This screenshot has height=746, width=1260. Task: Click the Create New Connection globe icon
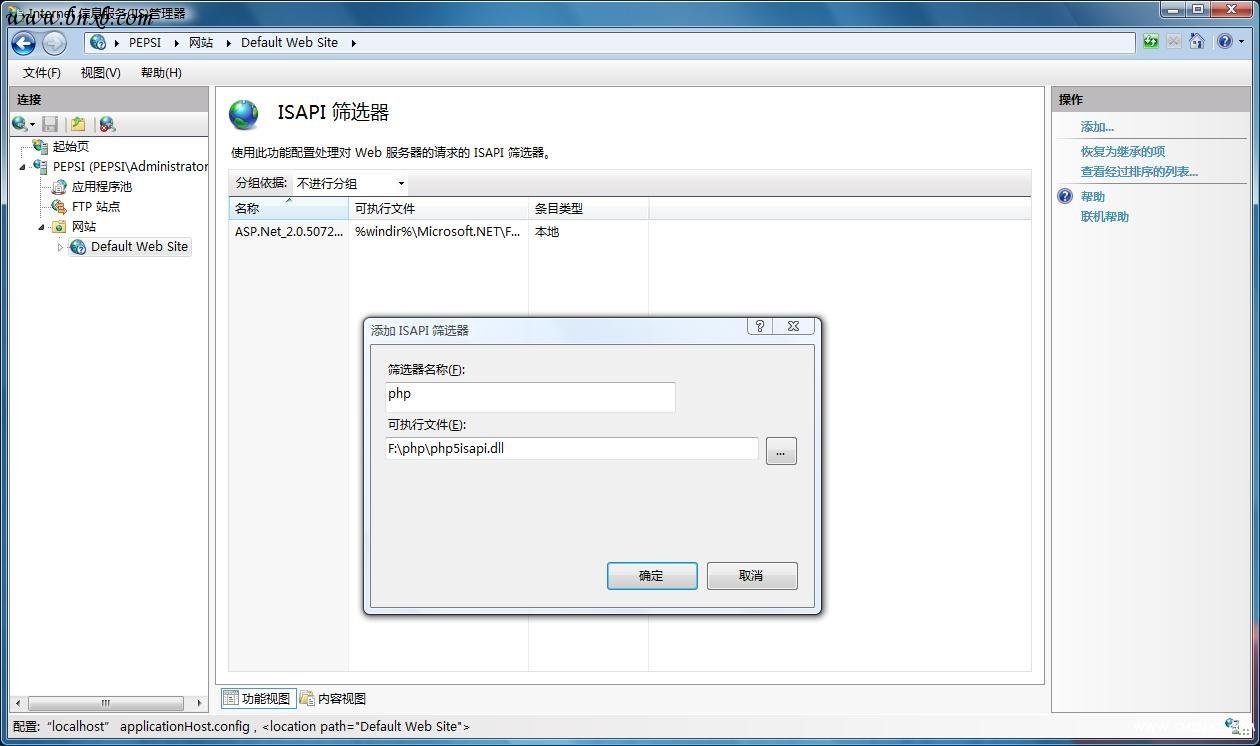point(18,123)
